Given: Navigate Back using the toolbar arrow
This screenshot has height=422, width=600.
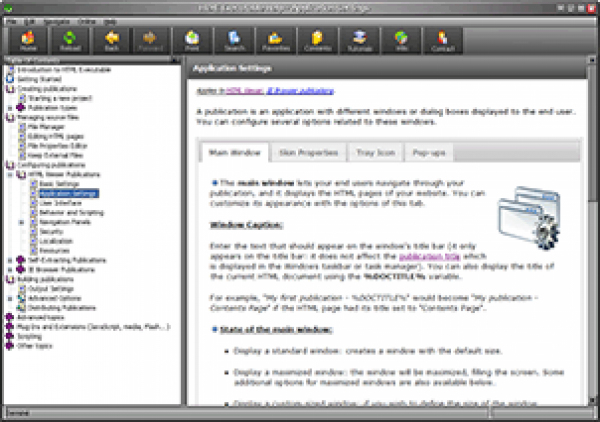Looking at the screenshot, I should pyautogui.click(x=111, y=41).
